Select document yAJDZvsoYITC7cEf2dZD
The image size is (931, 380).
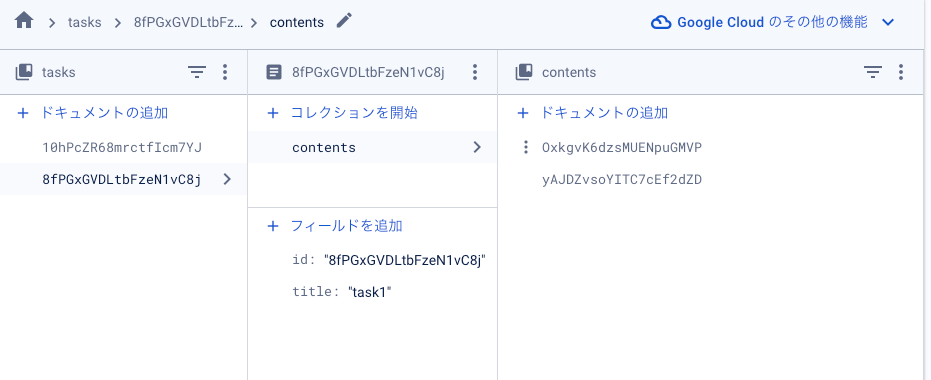point(622,179)
